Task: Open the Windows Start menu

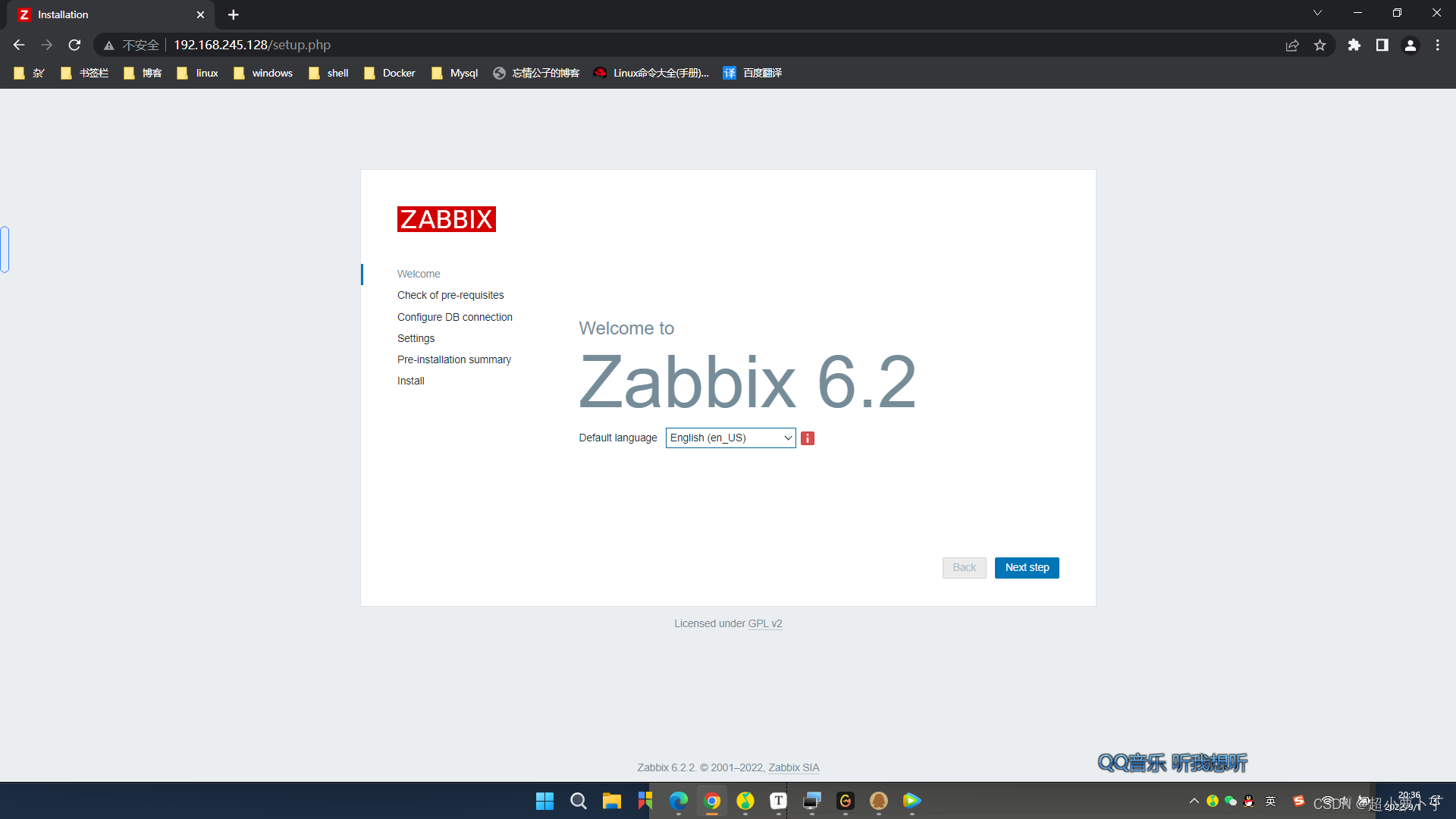Action: point(544,801)
